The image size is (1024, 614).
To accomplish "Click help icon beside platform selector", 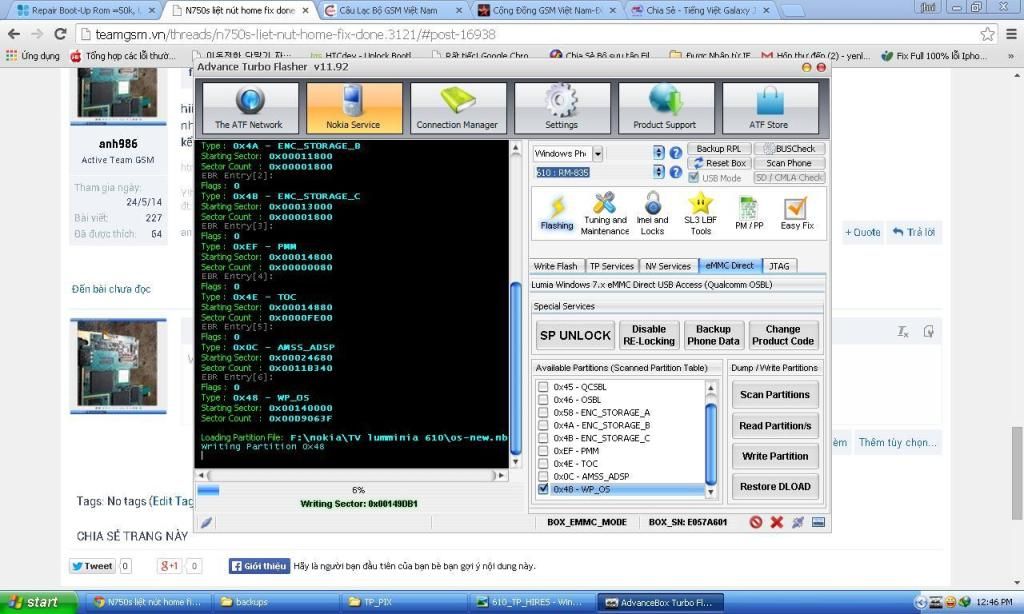I will tap(676, 153).
